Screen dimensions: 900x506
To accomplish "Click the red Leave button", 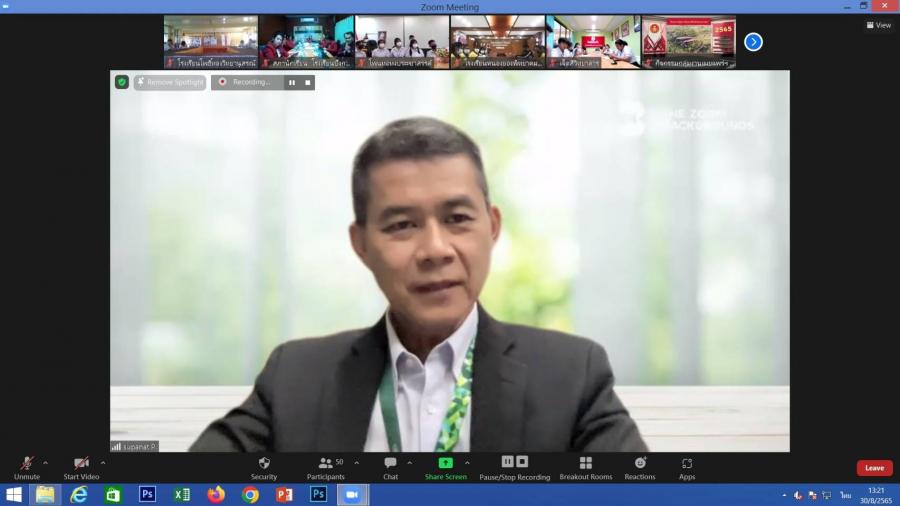I will 874,468.
